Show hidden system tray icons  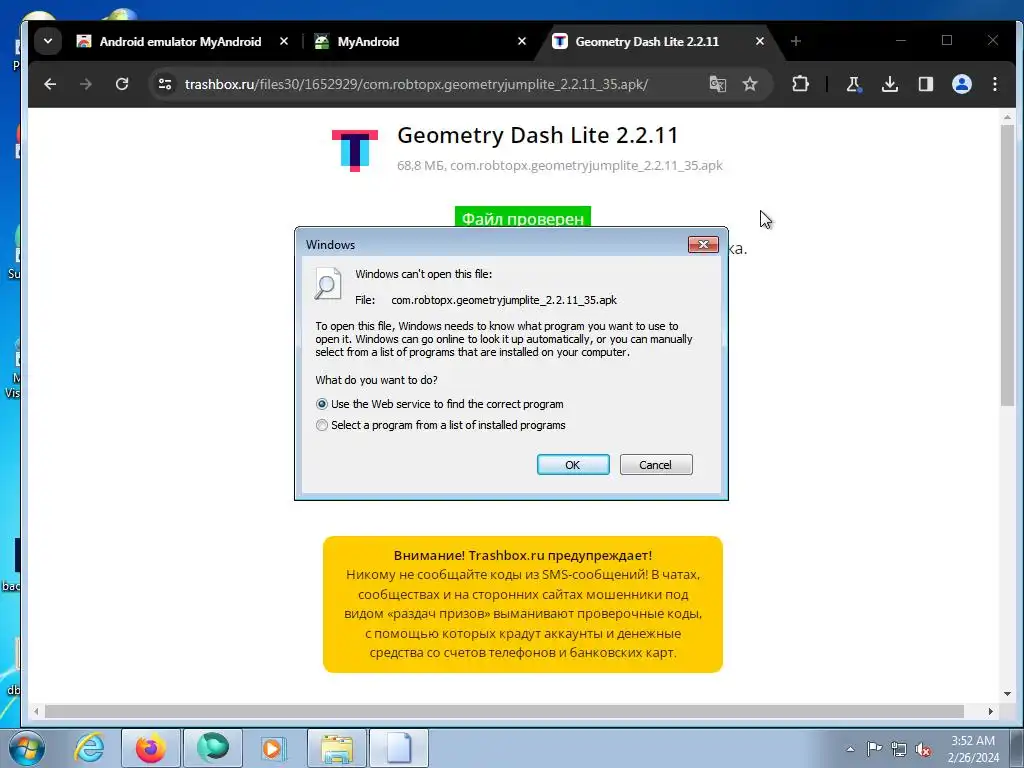850,749
